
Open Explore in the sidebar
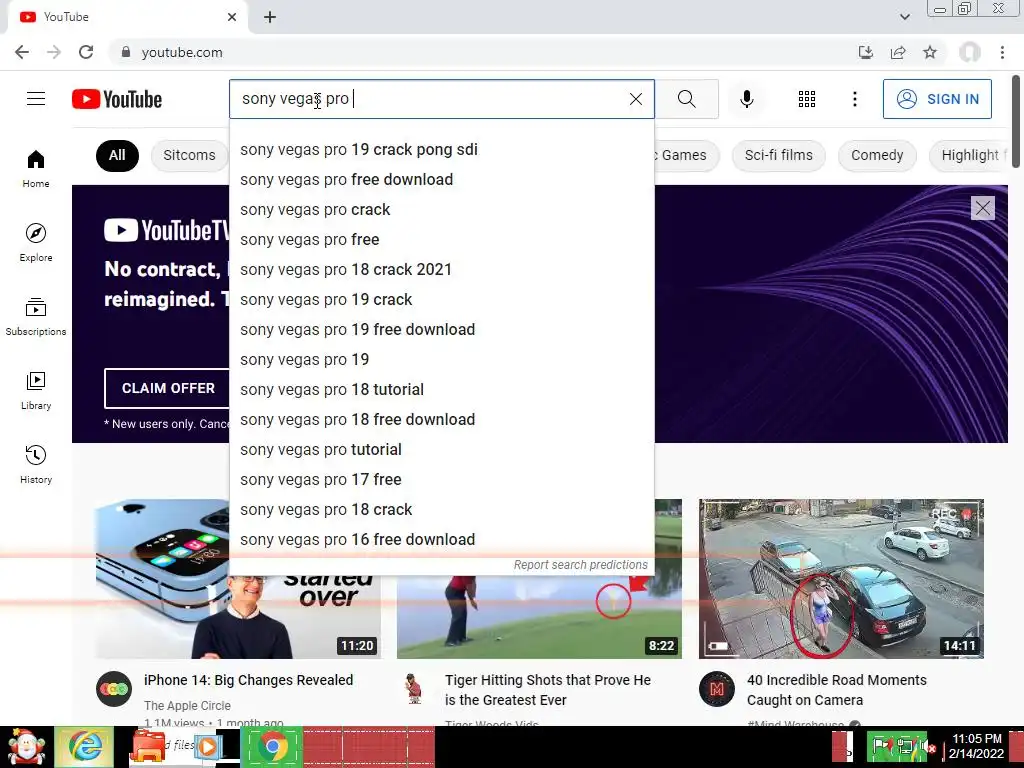pyautogui.click(x=36, y=242)
